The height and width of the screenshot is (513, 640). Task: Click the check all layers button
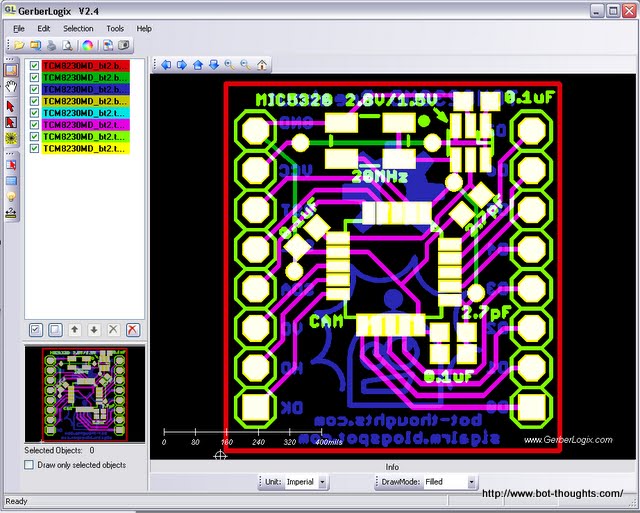pos(36,330)
